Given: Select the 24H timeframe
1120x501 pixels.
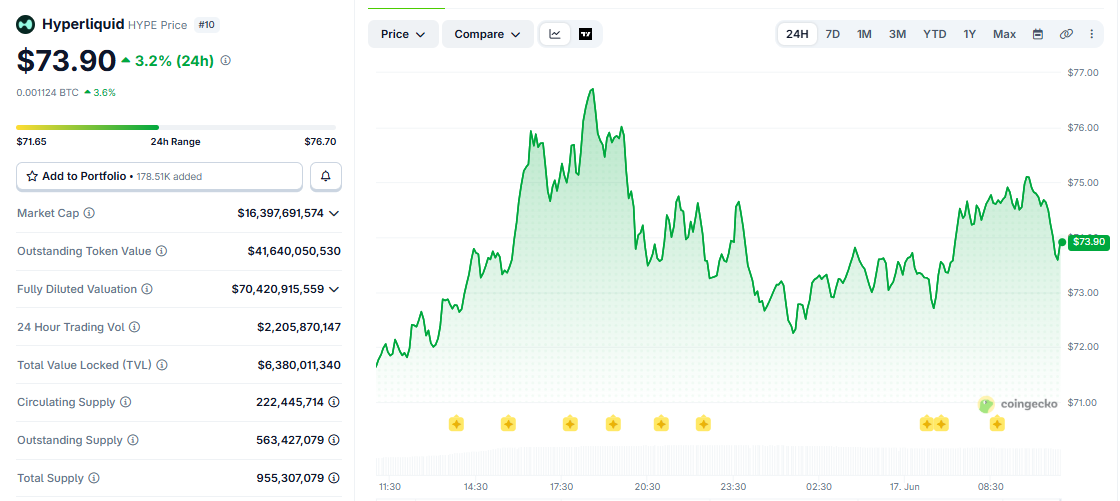Looking at the screenshot, I should (797, 34).
